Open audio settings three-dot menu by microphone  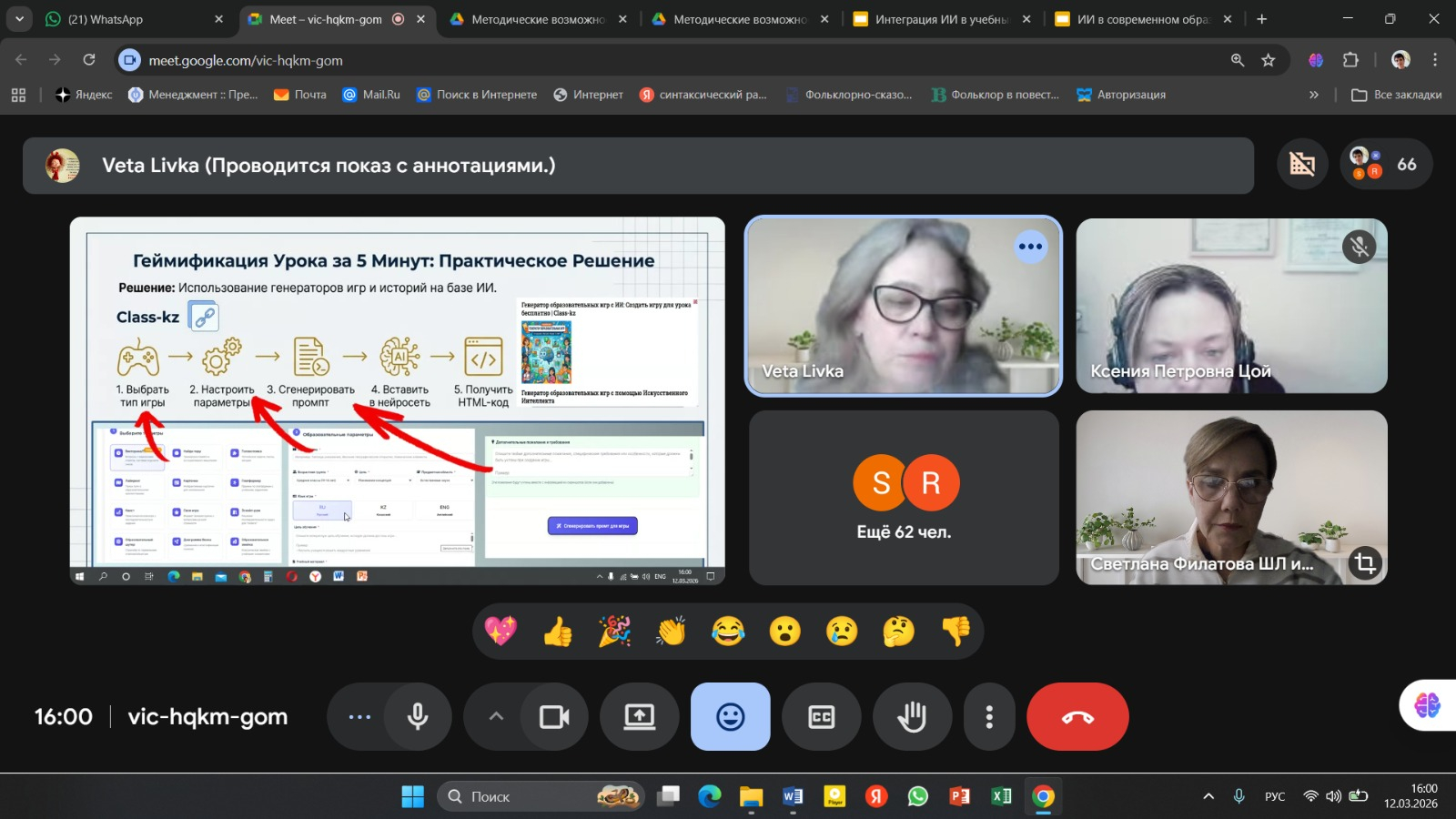tap(359, 717)
